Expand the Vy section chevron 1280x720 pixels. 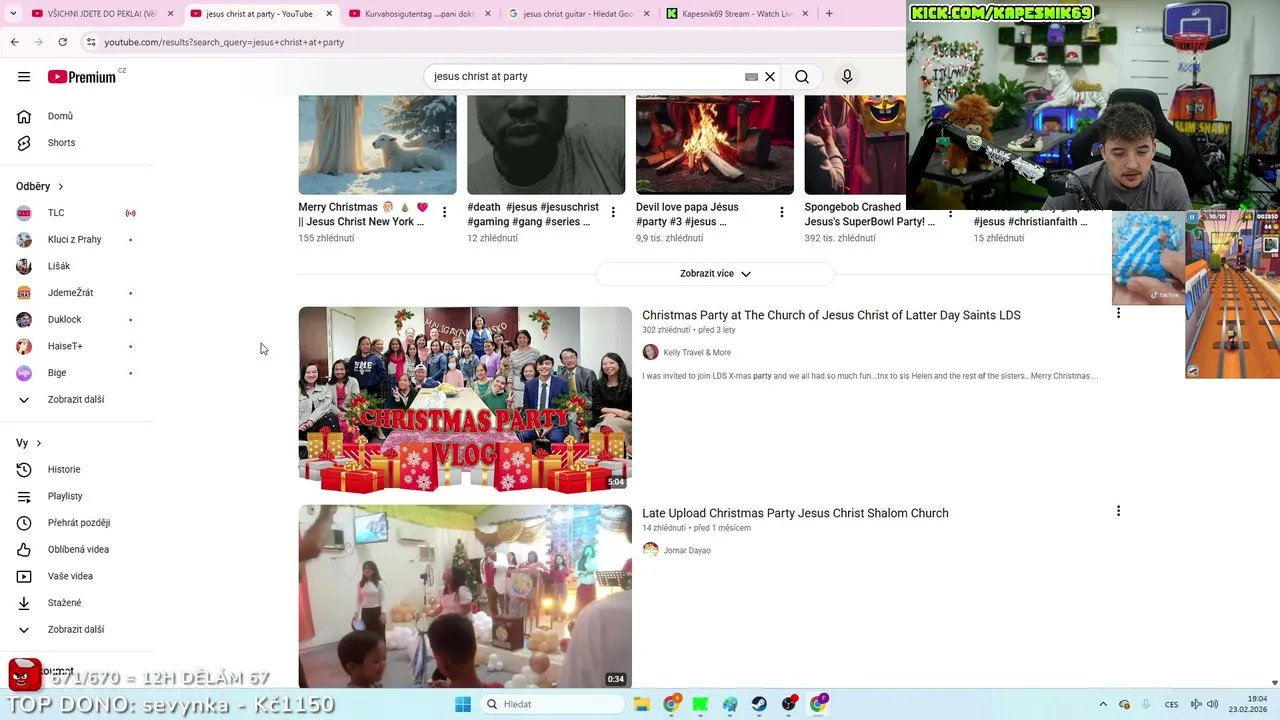39,443
